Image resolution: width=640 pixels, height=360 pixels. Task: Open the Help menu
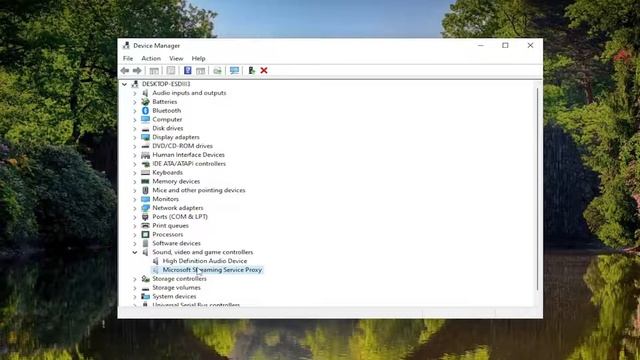[x=198, y=58]
